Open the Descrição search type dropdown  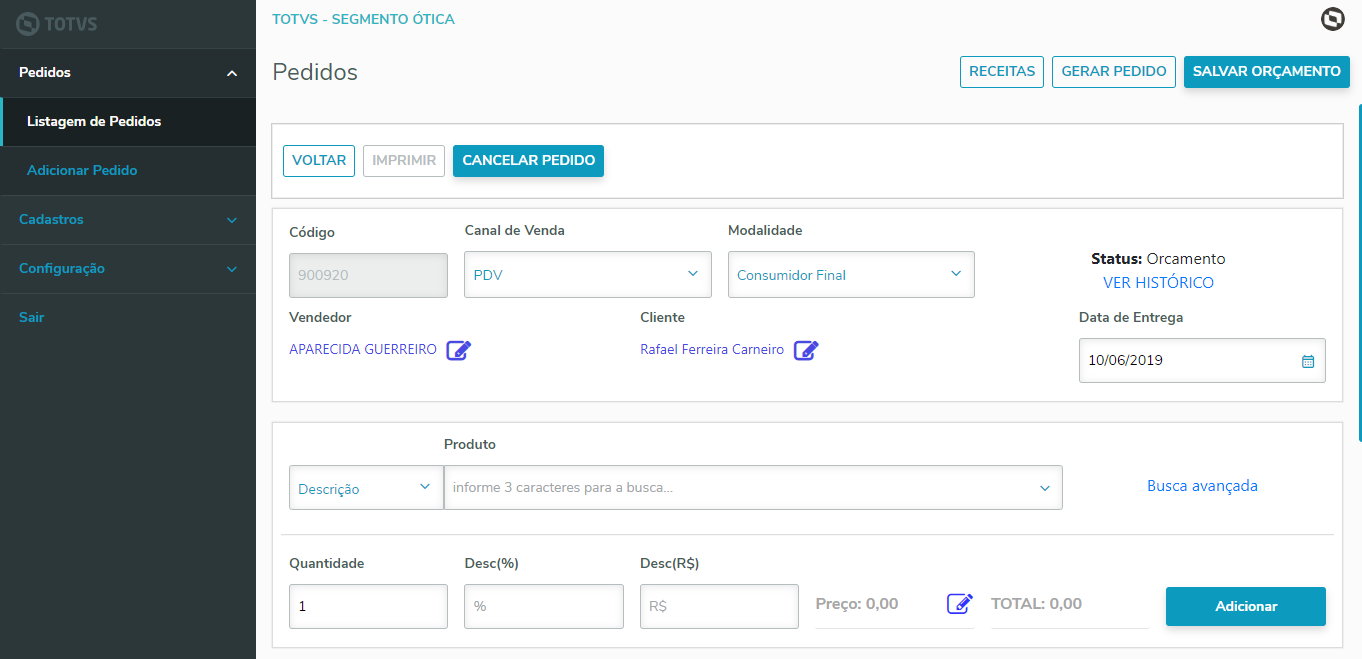pyautogui.click(x=366, y=488)
